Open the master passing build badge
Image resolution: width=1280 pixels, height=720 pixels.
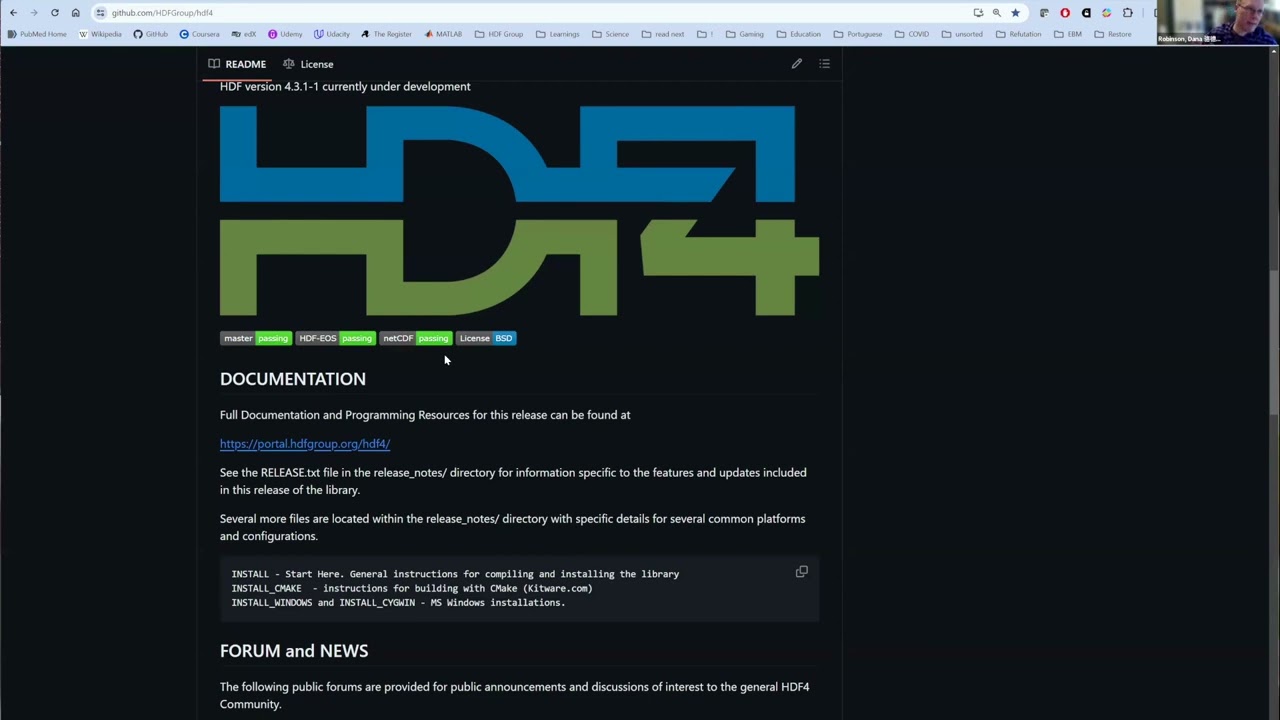pos(256,338)
